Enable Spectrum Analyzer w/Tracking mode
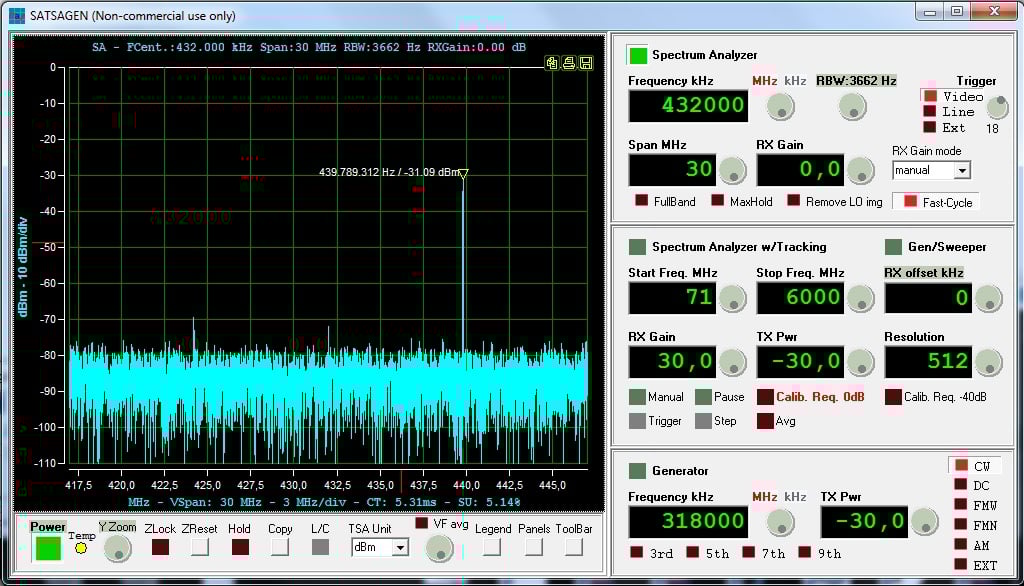The width and height of the screenshot is (1024, 586). click(637, 247)
